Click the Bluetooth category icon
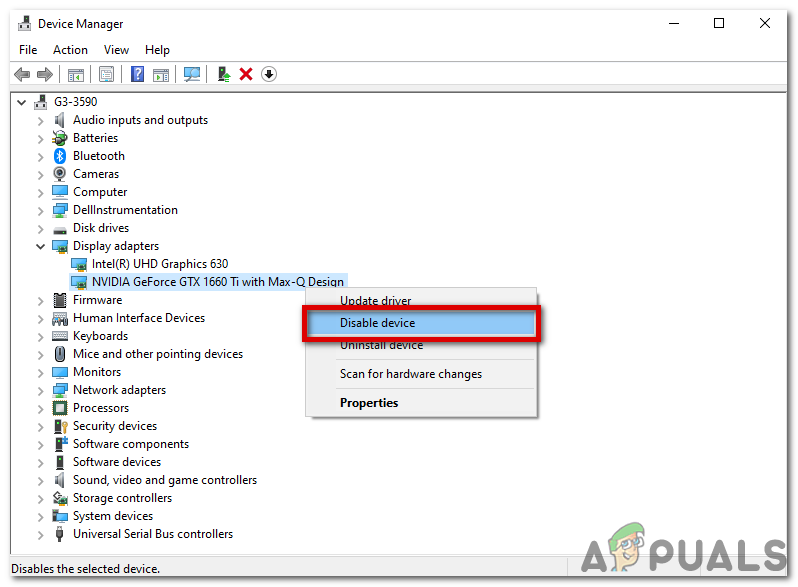This screenshot has width=798, height=587. tap(60, 156)
